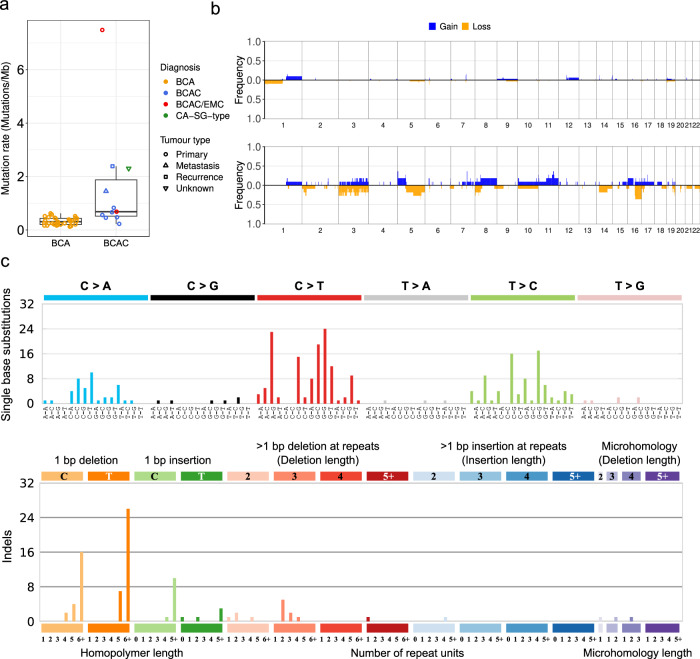The height and width of the screenshot is (659, 700).
Task: Click the 'Single base substitutions' axis title
Action: tap(6, 355)
